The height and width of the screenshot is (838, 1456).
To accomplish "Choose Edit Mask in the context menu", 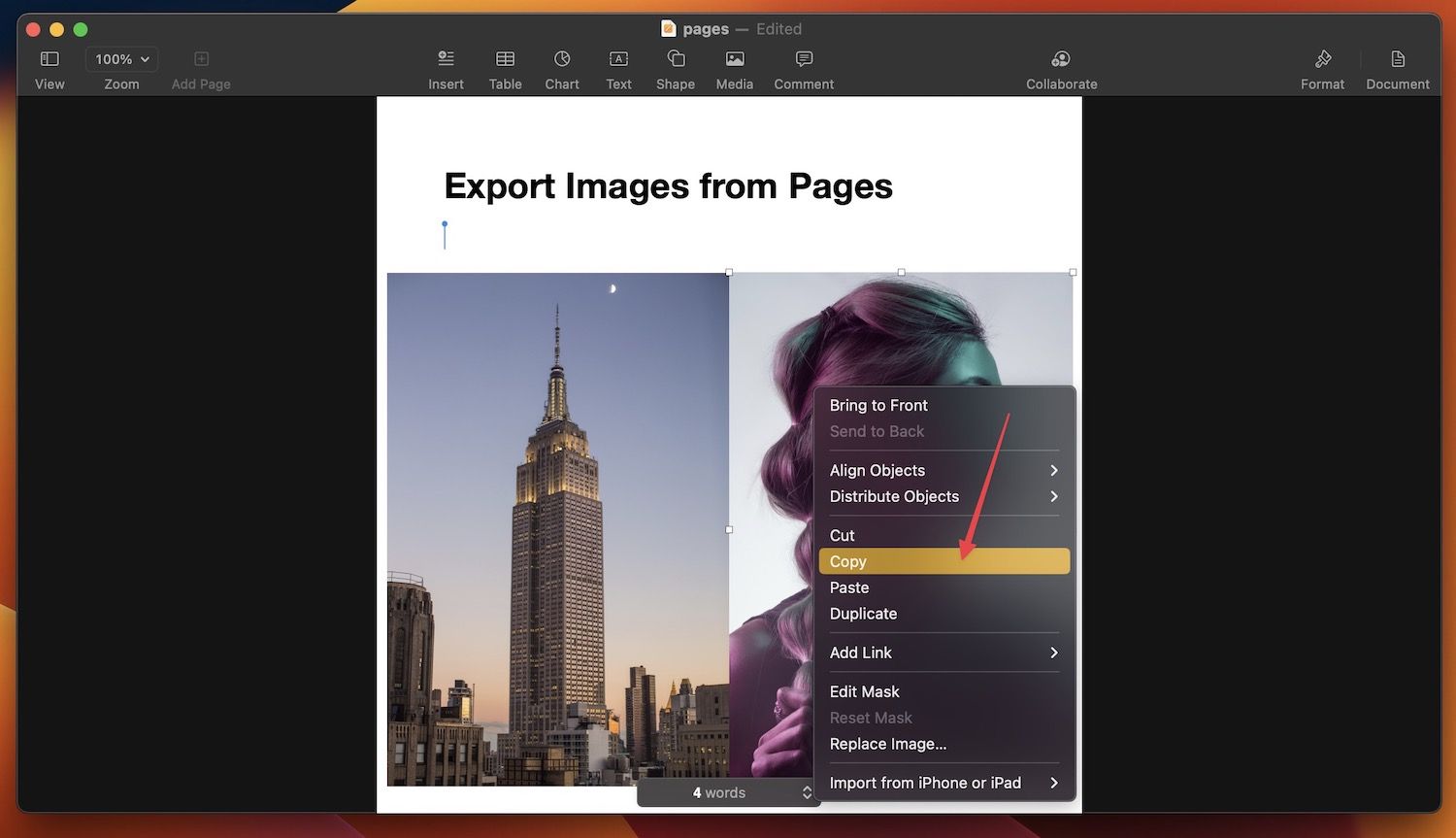I will [x=865, y=691].
